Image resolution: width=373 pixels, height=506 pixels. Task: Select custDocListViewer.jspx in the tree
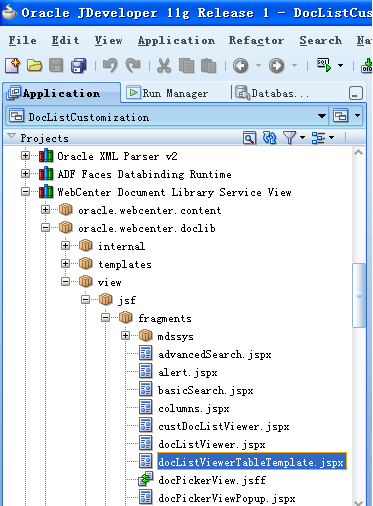[224, 426]
